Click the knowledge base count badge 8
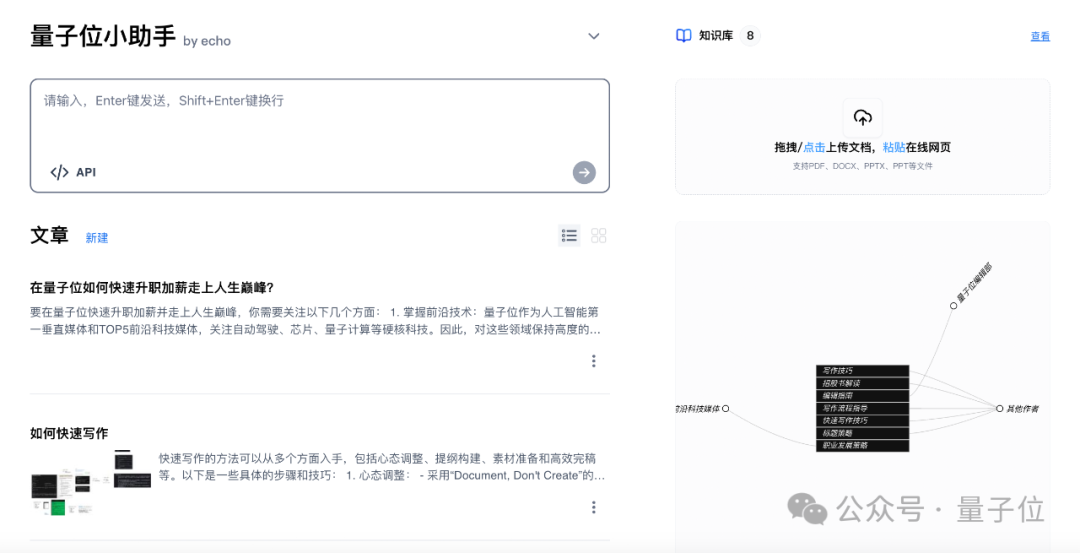Image resolution: width=1080 pixels, height=553 pixels. [x=750, y=36]
